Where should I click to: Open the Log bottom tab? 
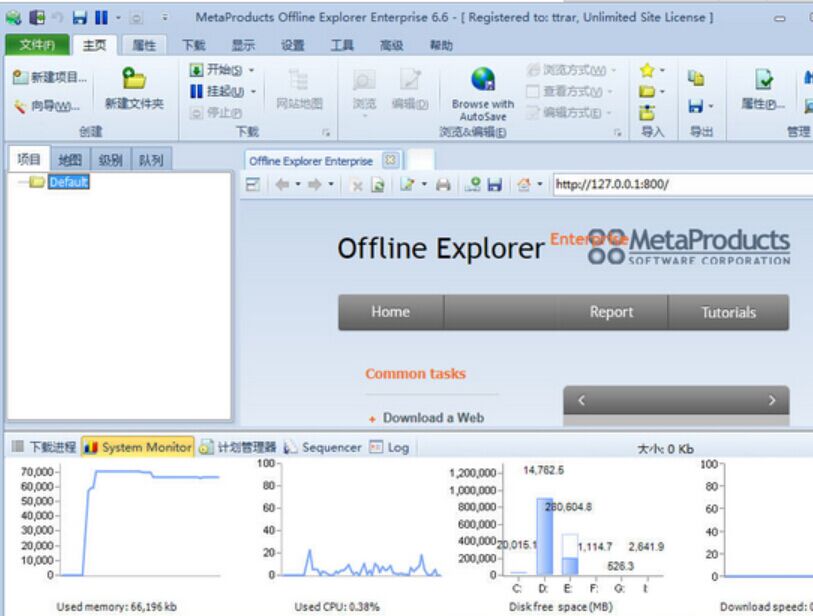point(389,447)
